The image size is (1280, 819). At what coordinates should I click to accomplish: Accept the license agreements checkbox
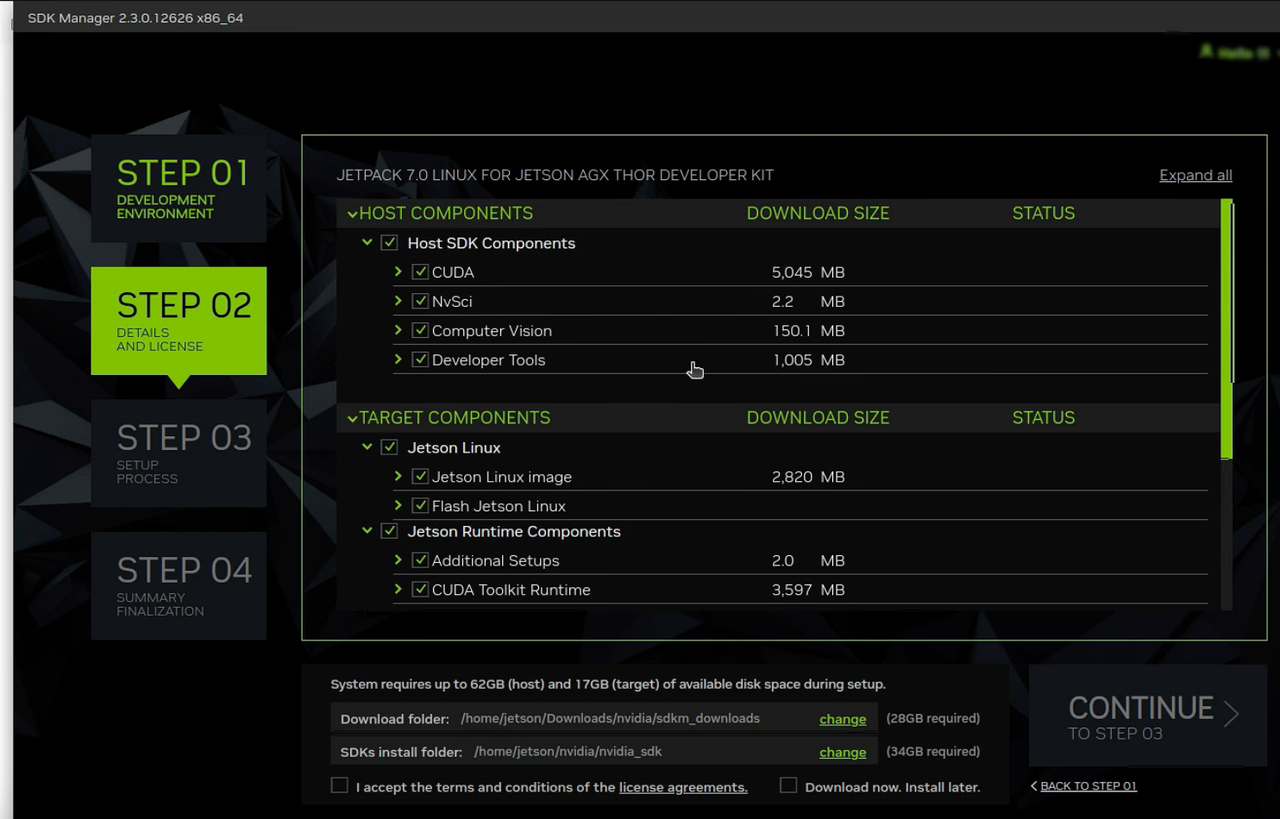point(340,786)
